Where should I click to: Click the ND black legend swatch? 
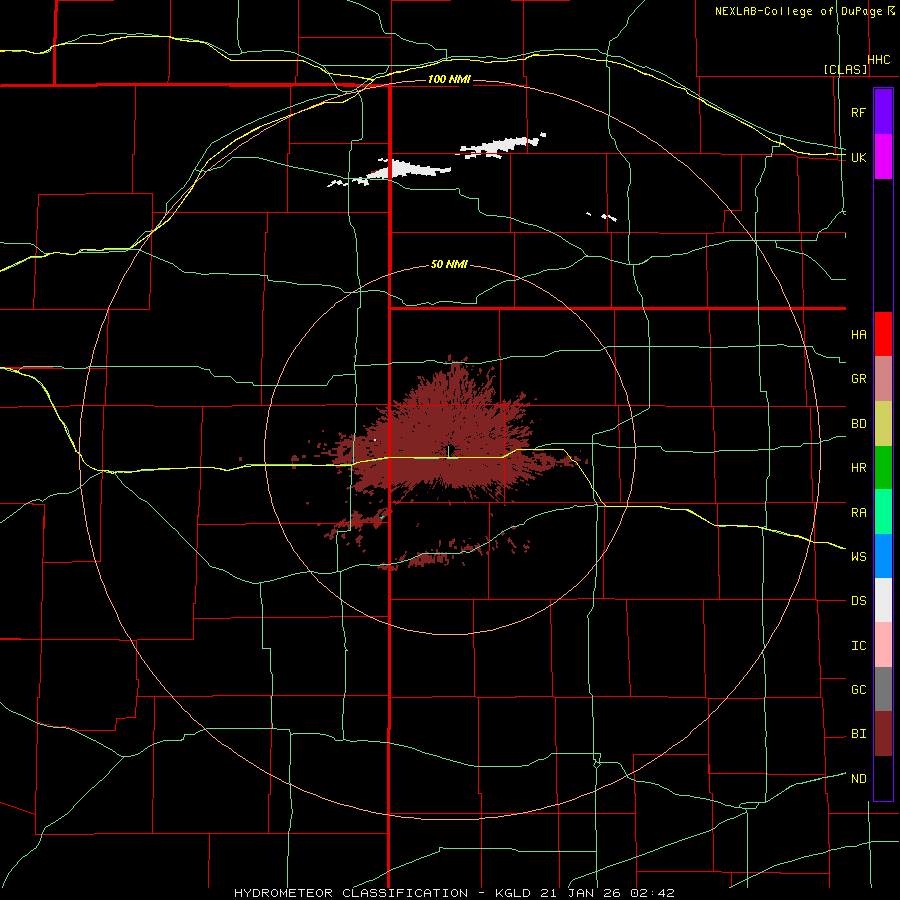pyautogui.click(x=883, y=778)
